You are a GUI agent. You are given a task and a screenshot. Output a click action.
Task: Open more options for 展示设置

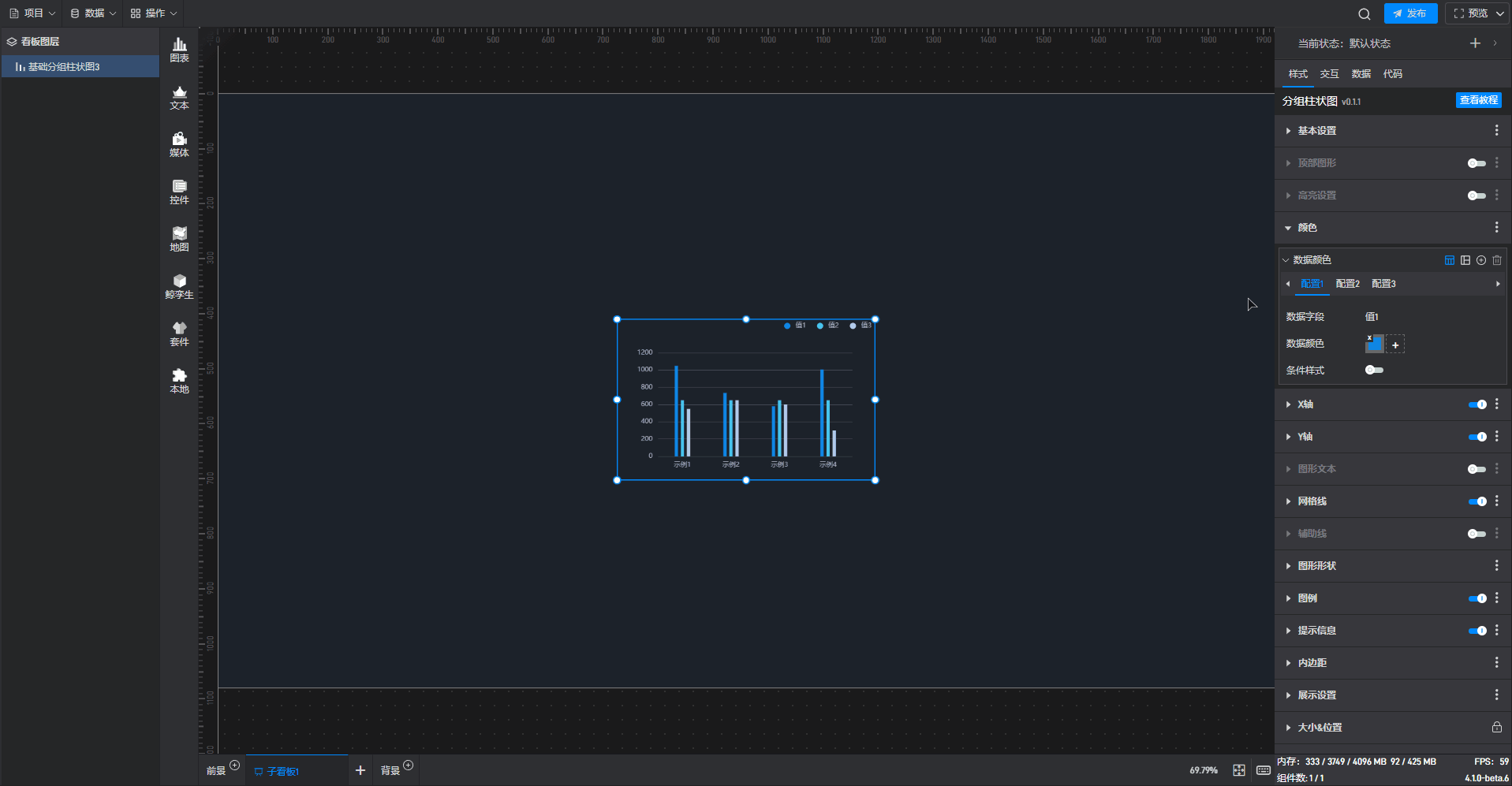(1496, 695)
